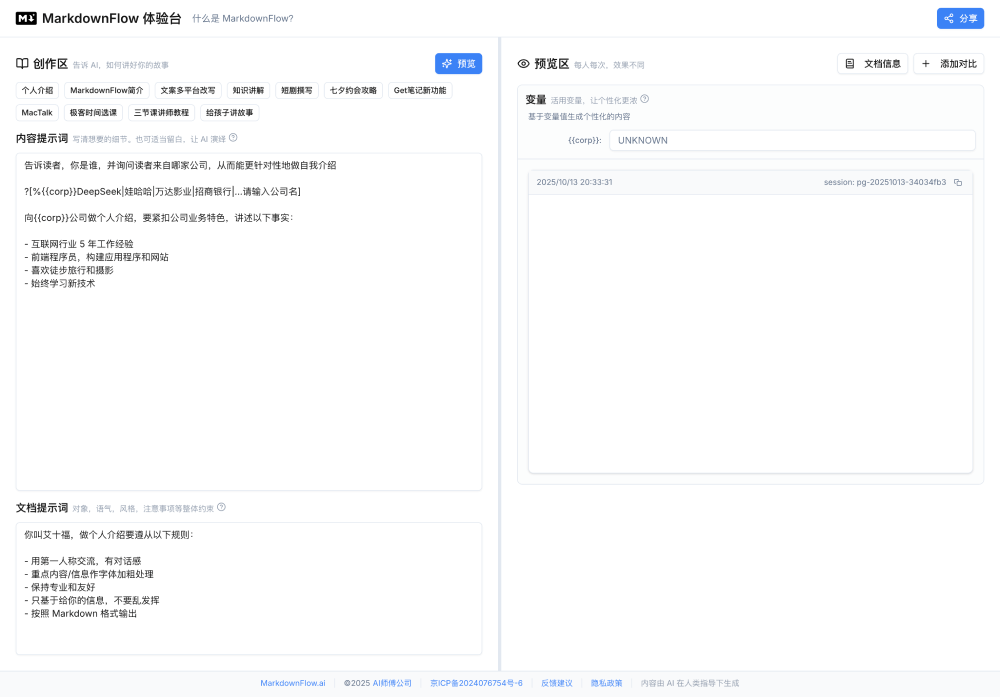Open the MarkdownFlow.ai footer link
1000x697 pixels.
(x=293, y=683)
